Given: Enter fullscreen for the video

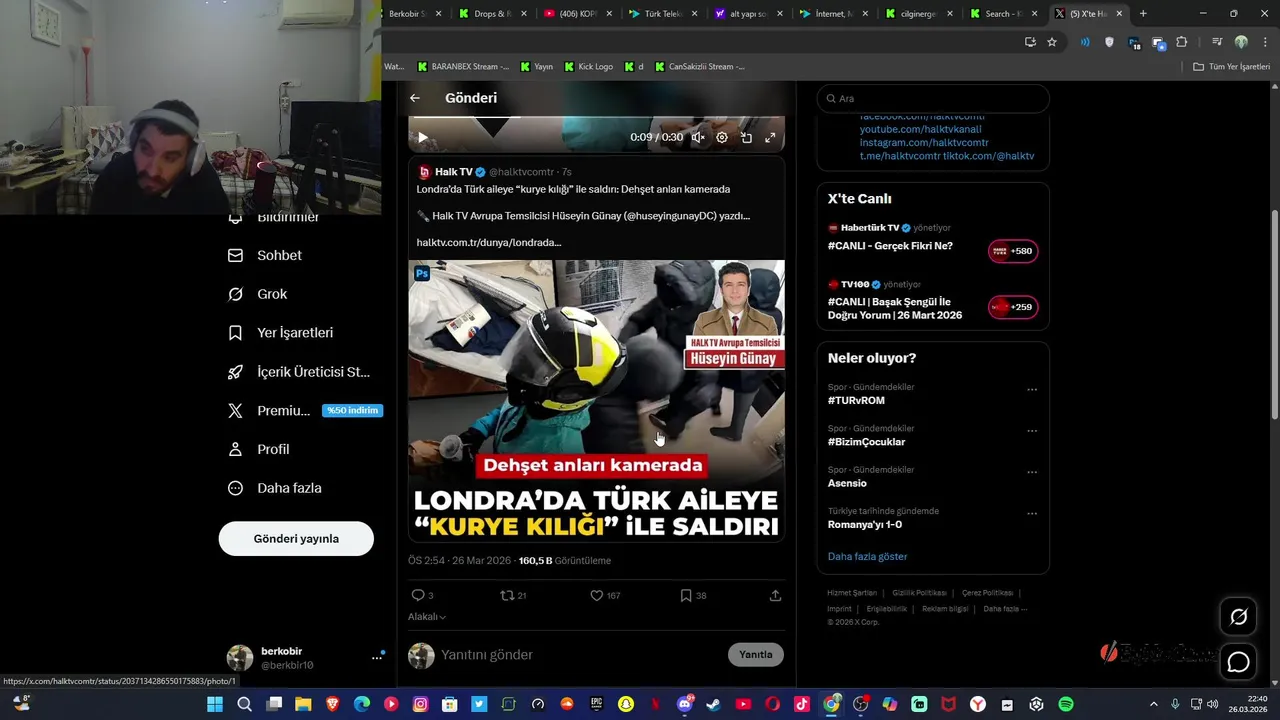Looking at the screenshot, I should [770, 138].
